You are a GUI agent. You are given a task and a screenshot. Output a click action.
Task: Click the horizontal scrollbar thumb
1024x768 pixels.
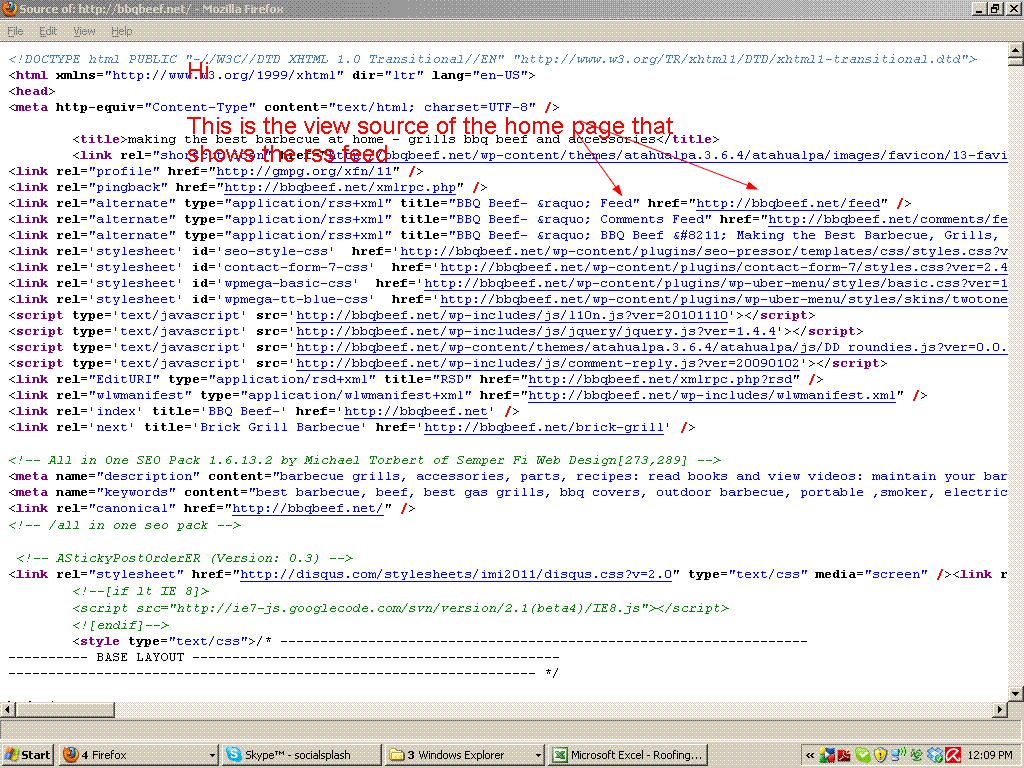click(x=64, y=709)
